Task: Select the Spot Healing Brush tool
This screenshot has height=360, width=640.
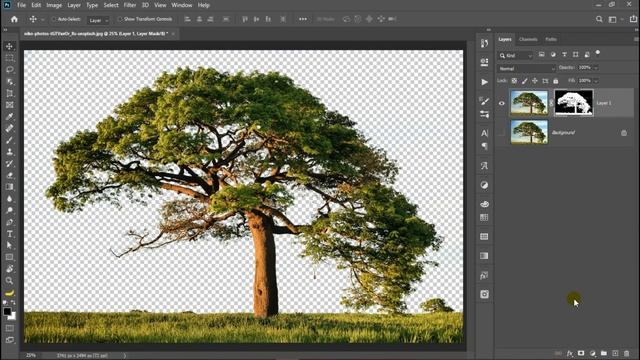Action: pyautogui.click(x=9, y=128)
